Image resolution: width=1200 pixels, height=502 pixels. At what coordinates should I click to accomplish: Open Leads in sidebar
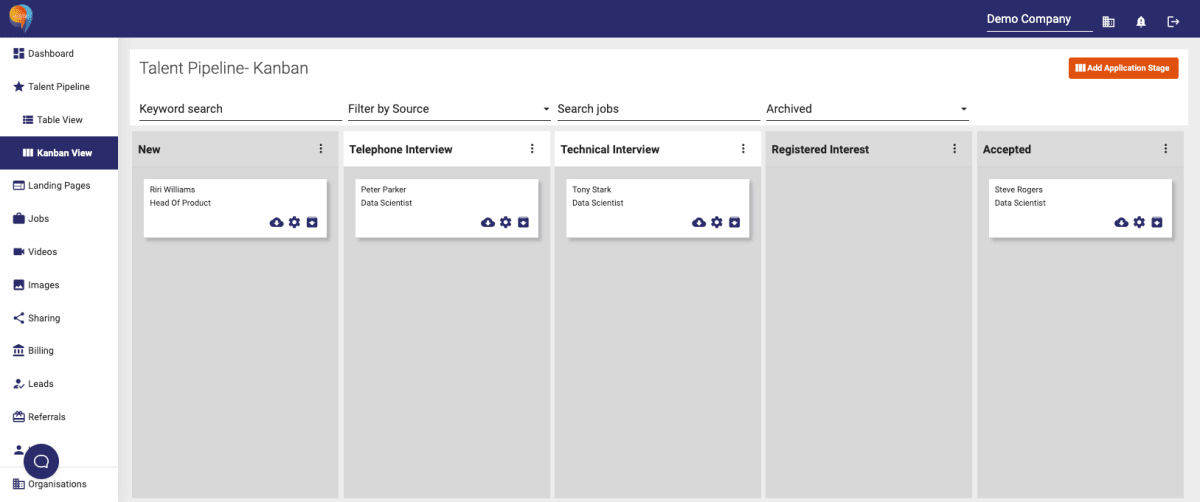(59, 384)
